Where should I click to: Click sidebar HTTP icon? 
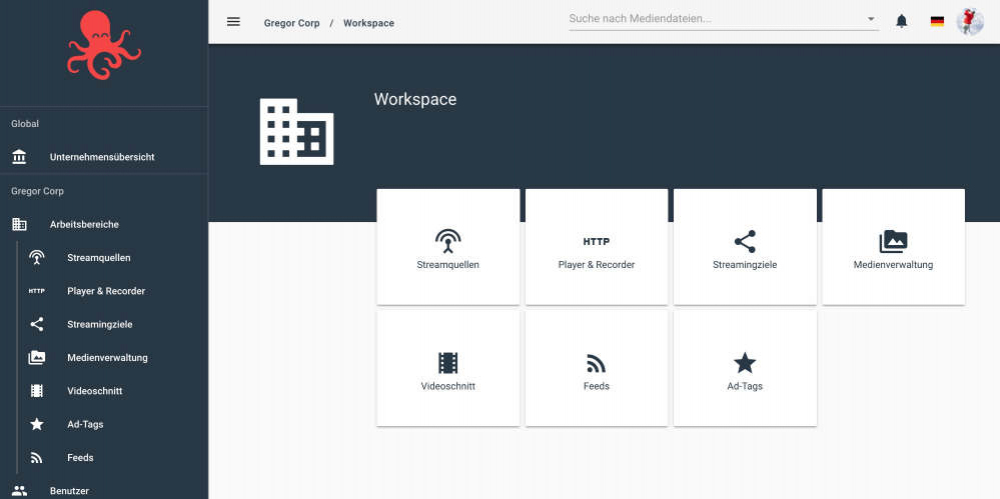pos(37,291)
